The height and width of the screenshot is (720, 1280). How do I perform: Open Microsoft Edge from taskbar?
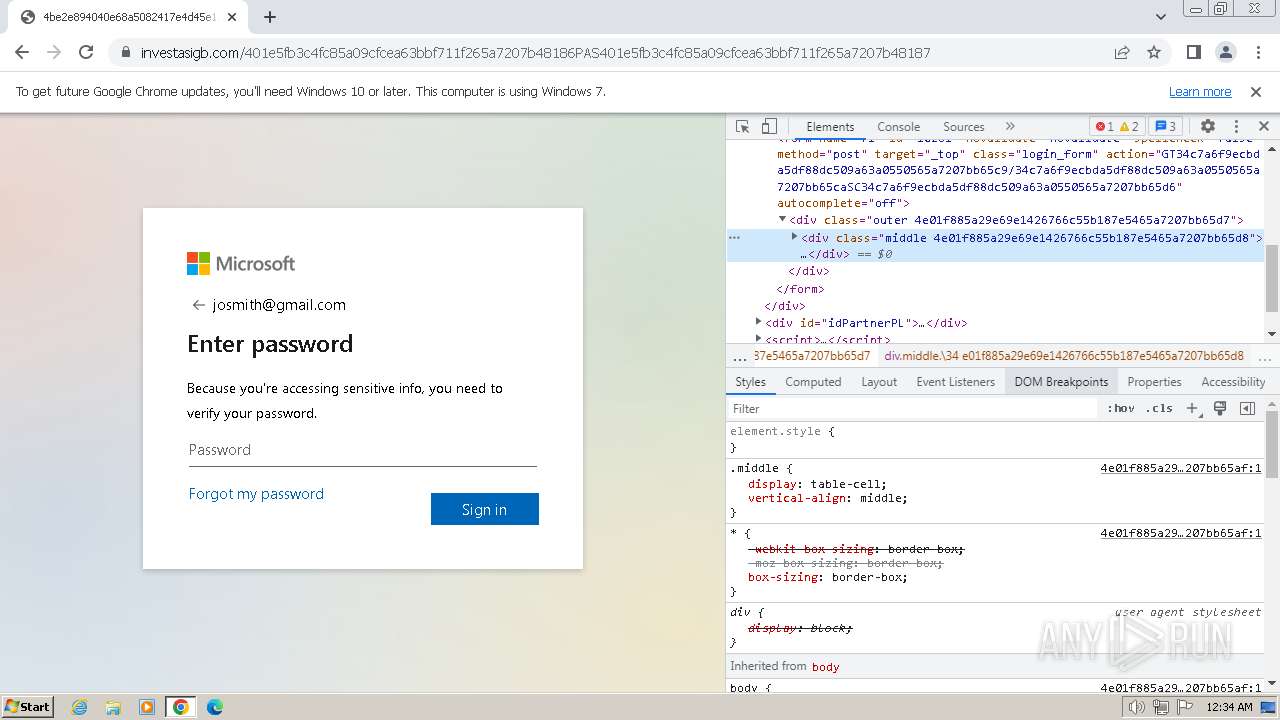click(215, 707)
